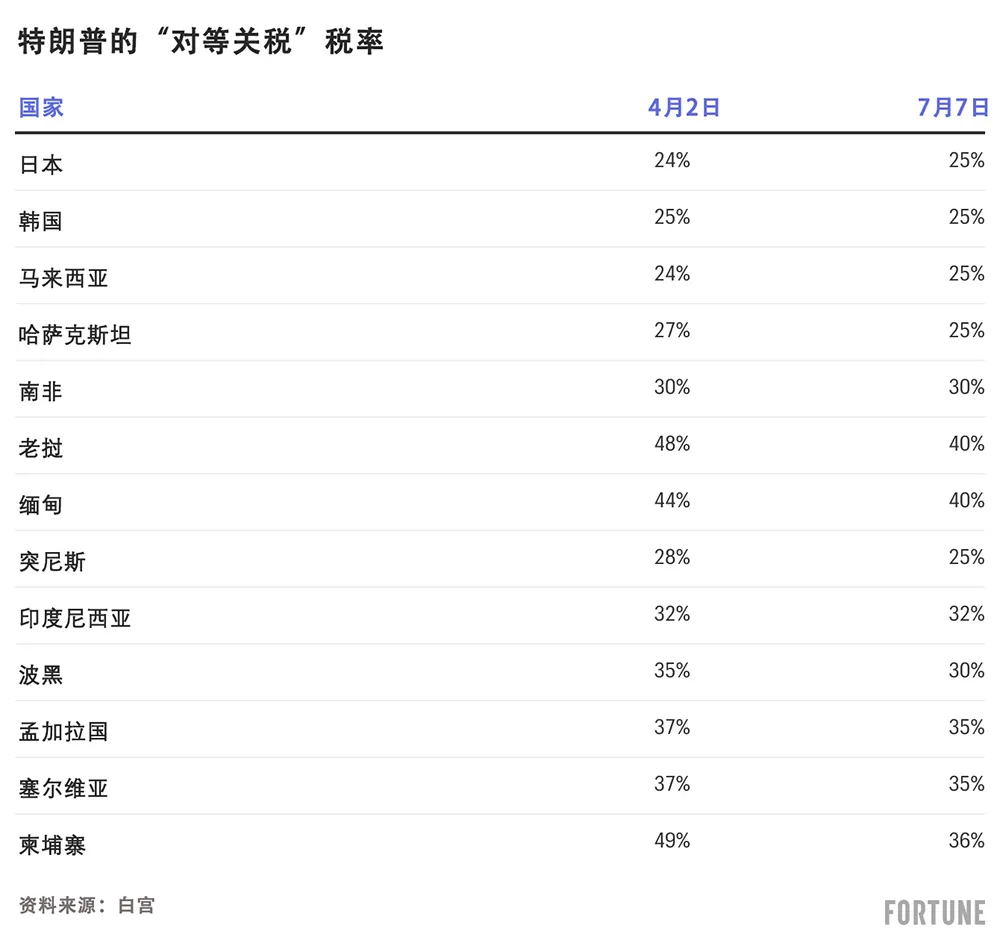Click the 资料来源:白宫 source text
1000x940 pixels.
tap(87, 905)
